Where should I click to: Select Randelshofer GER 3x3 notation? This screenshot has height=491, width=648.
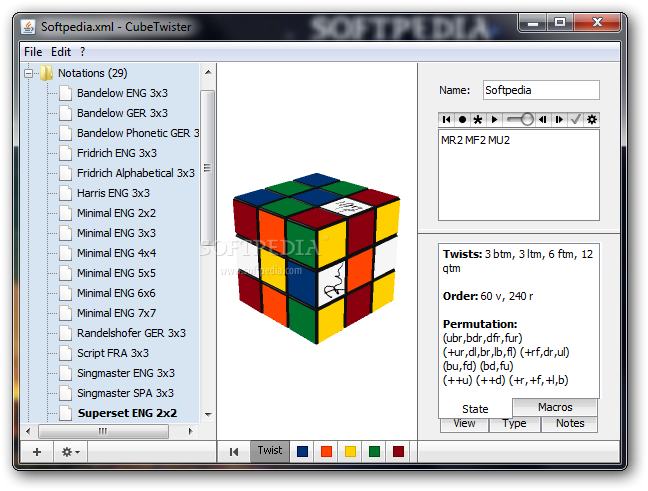coord(131,333)
